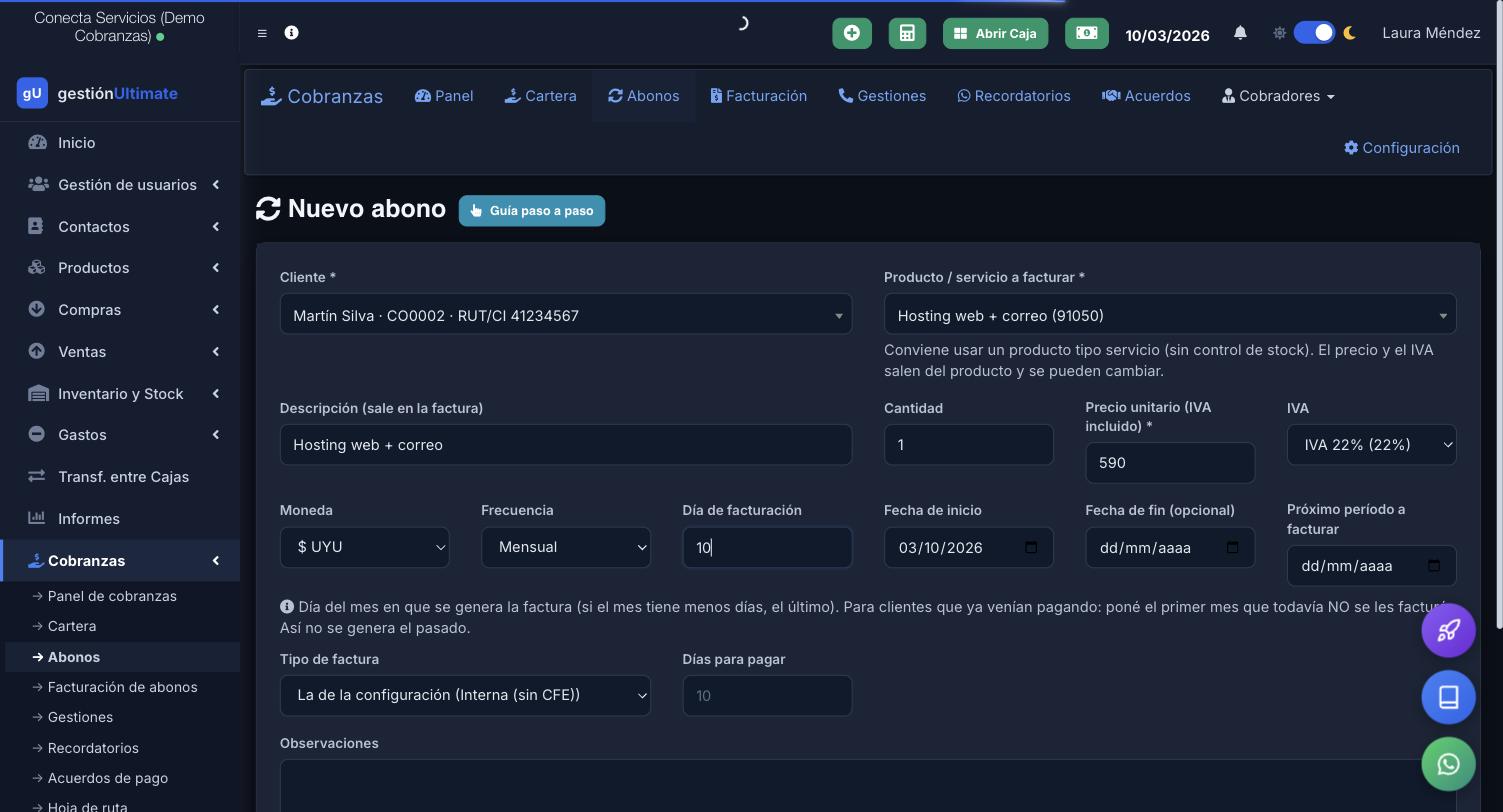Viewport: 1503px width, 812px height.
Task: Switch to the Panel tab
Action: click(x=444, y=96)
